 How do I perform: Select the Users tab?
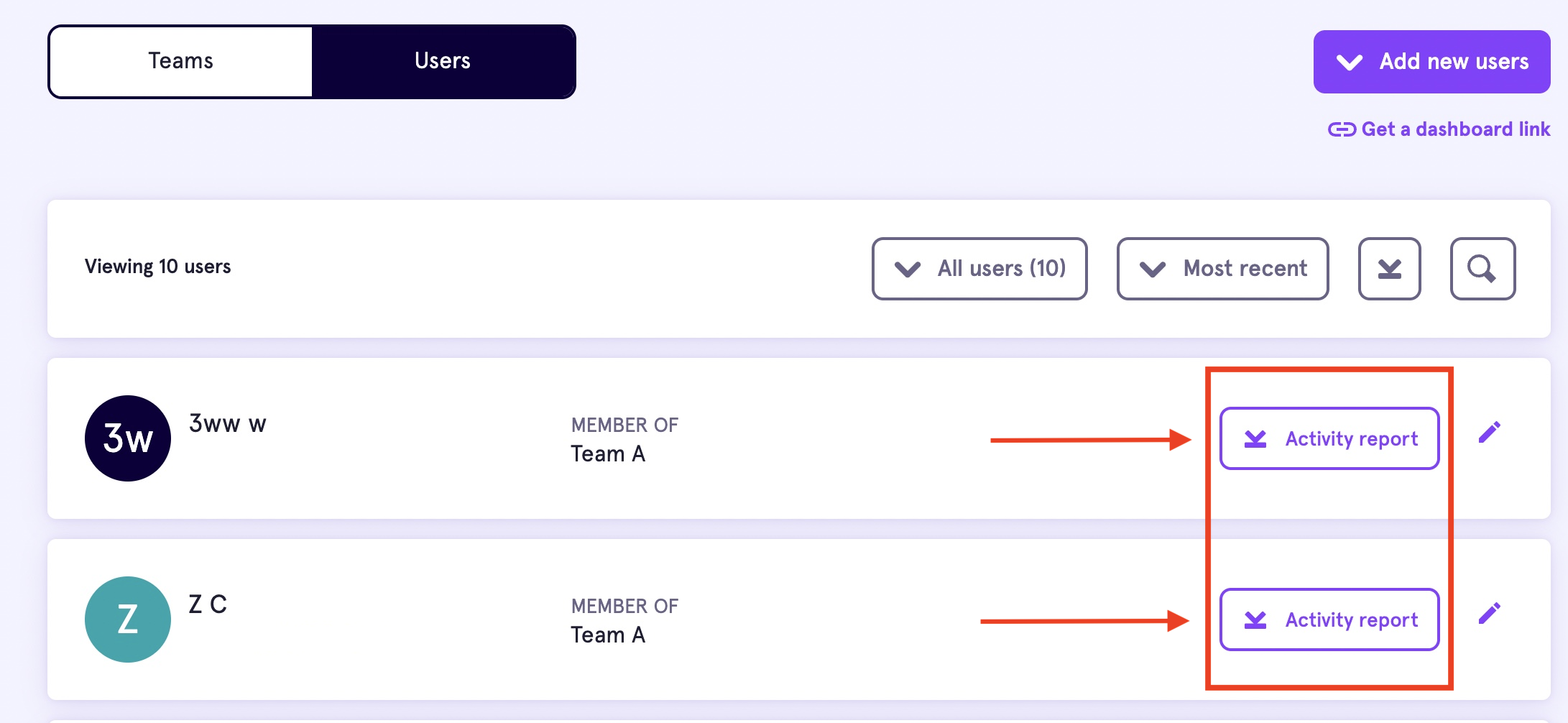[443, 61]
